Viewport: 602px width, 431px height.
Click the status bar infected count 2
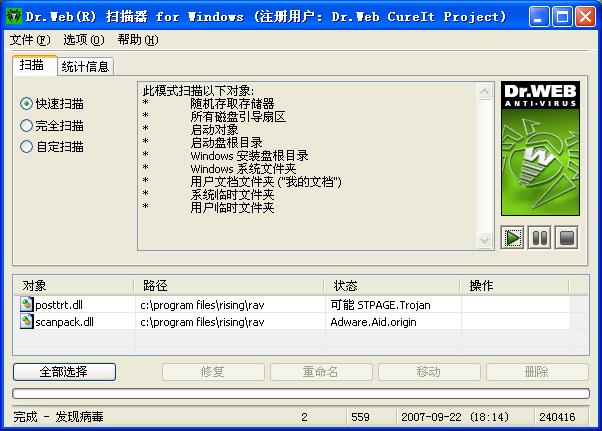tap(304, 417)
